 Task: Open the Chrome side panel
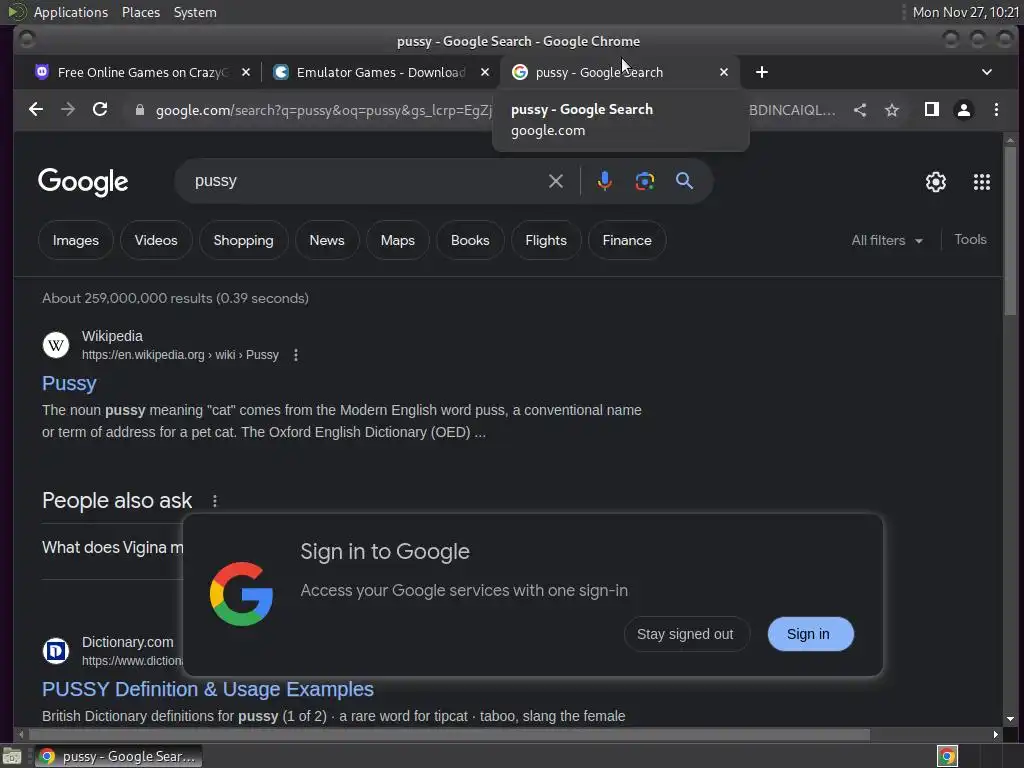coord(932,110)
